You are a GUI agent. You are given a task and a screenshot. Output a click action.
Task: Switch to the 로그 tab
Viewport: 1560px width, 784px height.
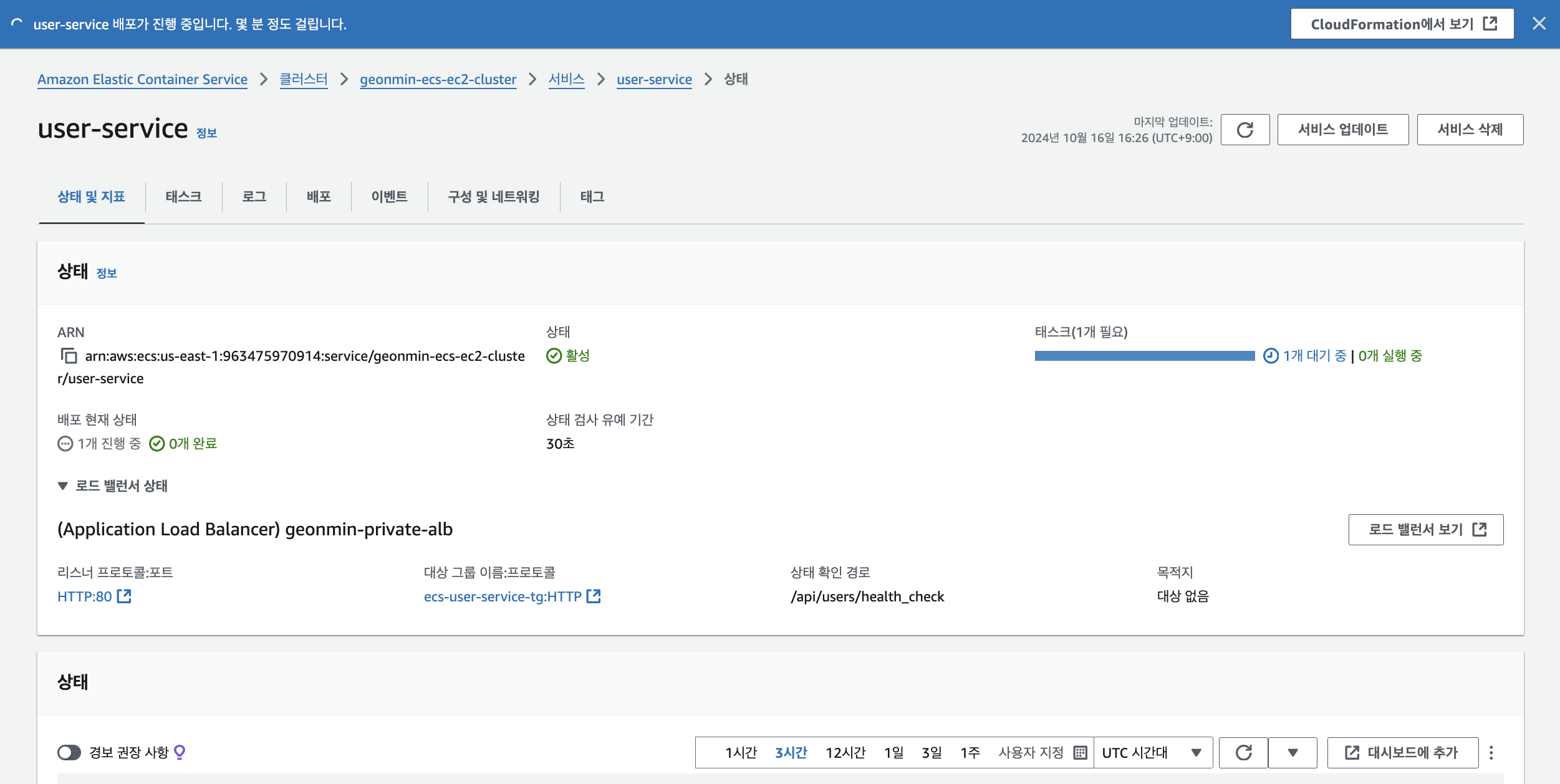pyautogui.click(x=254, y=197)
